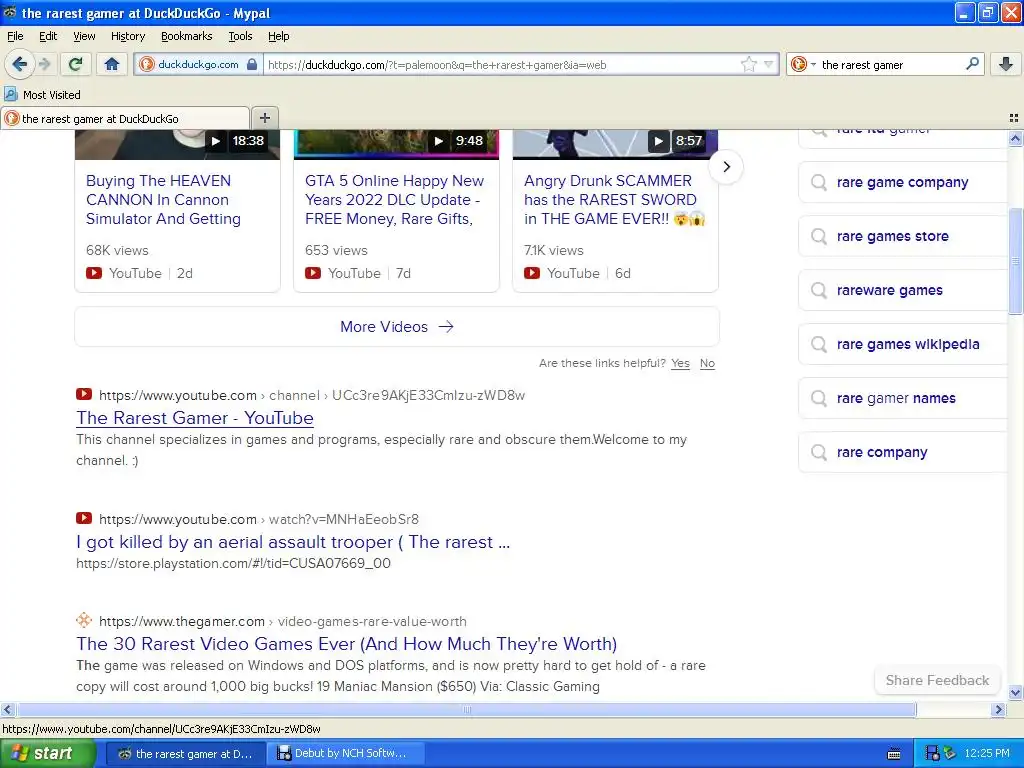Show next videos with carousel arrow
This screenshot has height=768, width=1024.
(x=726, y=167)
